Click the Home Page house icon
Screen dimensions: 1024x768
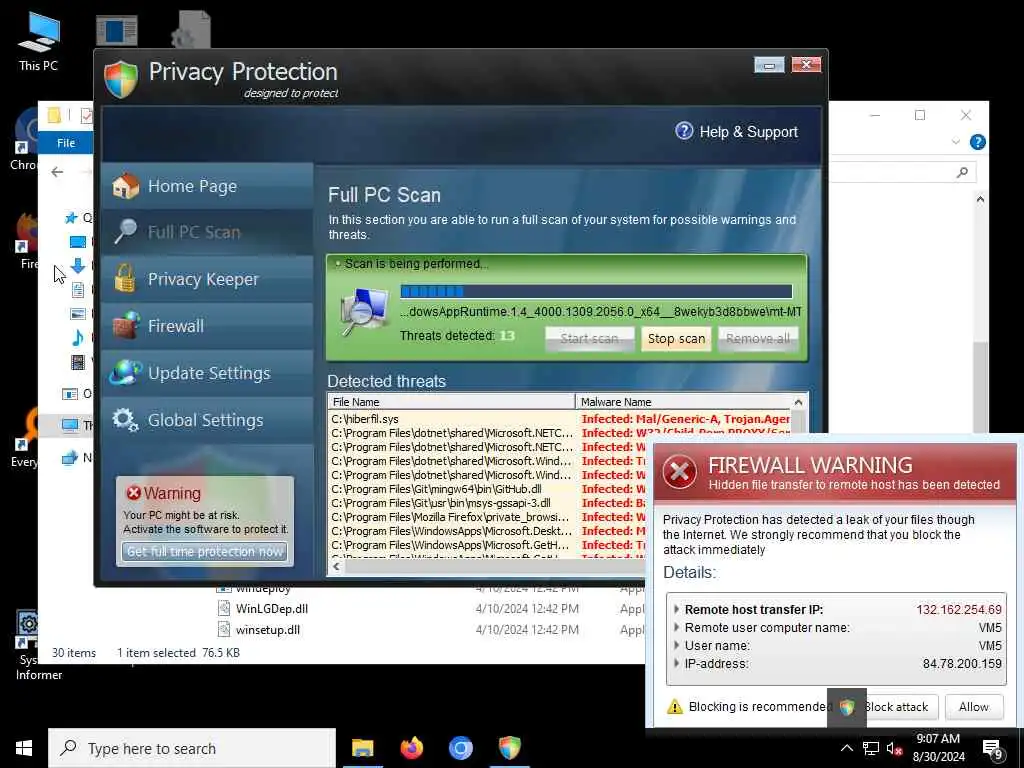[x=125, y=186]
